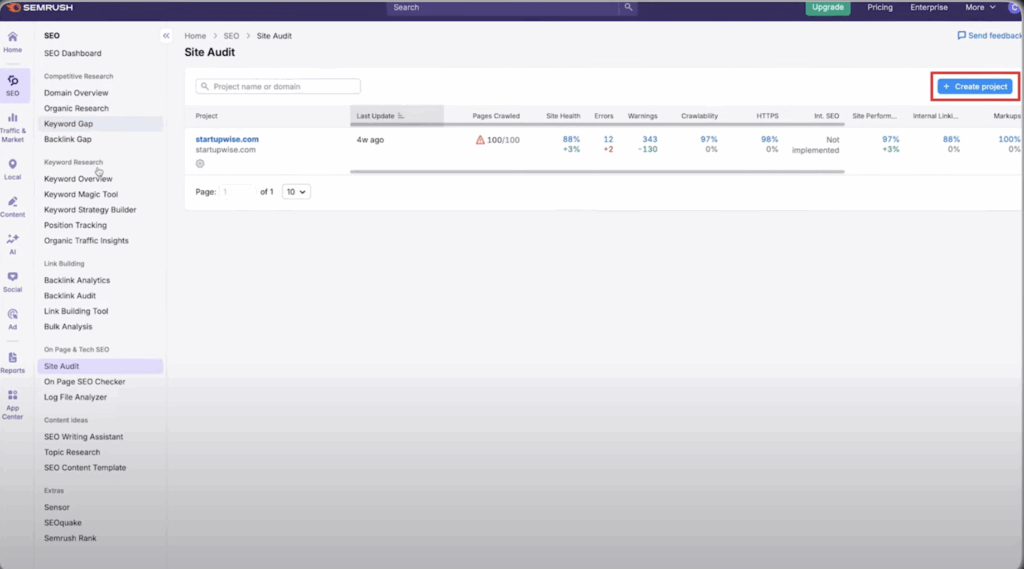The image size is (1024, 569).
Task: Open Keyword Overview
Action: pos(78,179)
